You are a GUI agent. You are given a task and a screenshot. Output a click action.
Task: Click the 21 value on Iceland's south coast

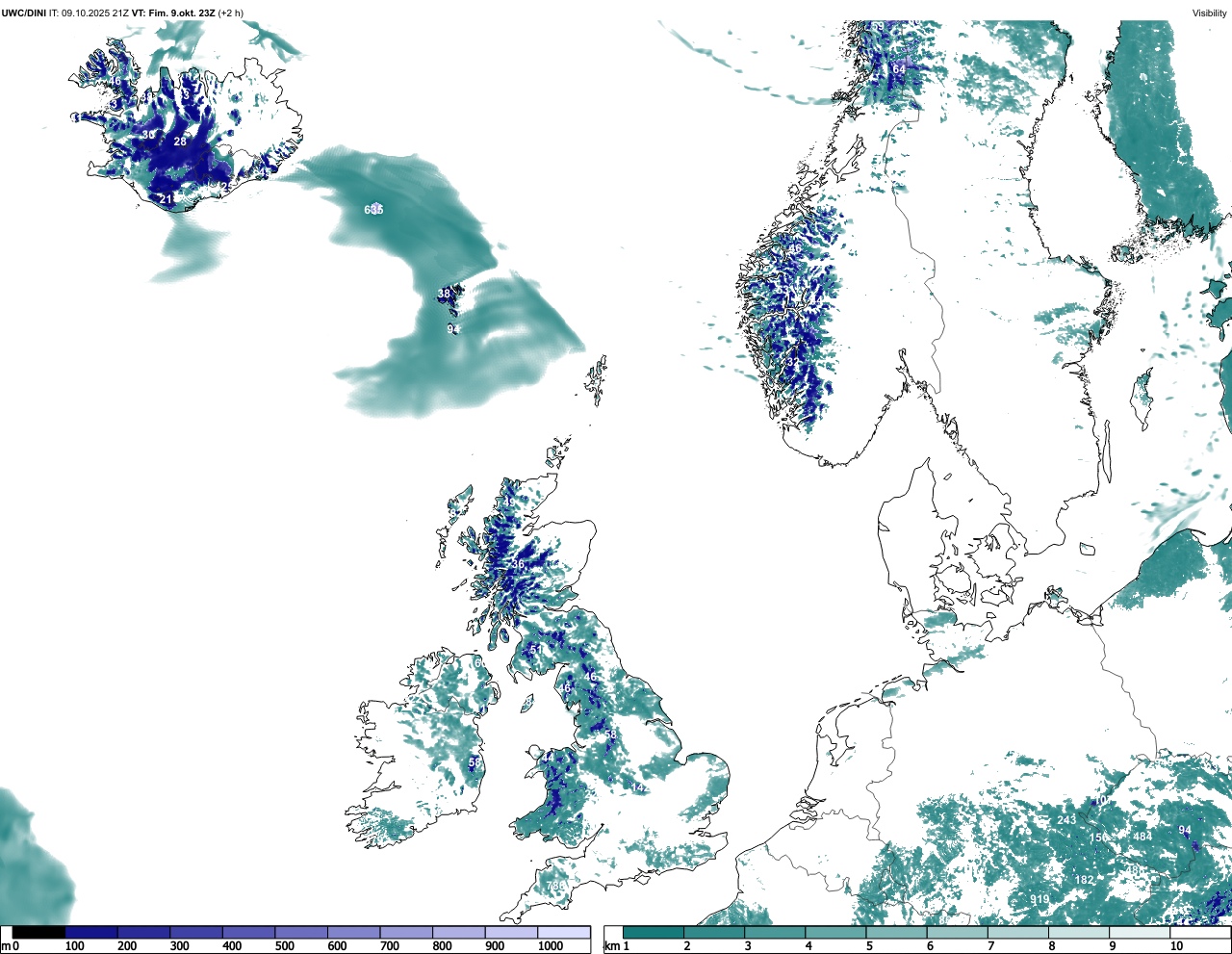point(166,199)
